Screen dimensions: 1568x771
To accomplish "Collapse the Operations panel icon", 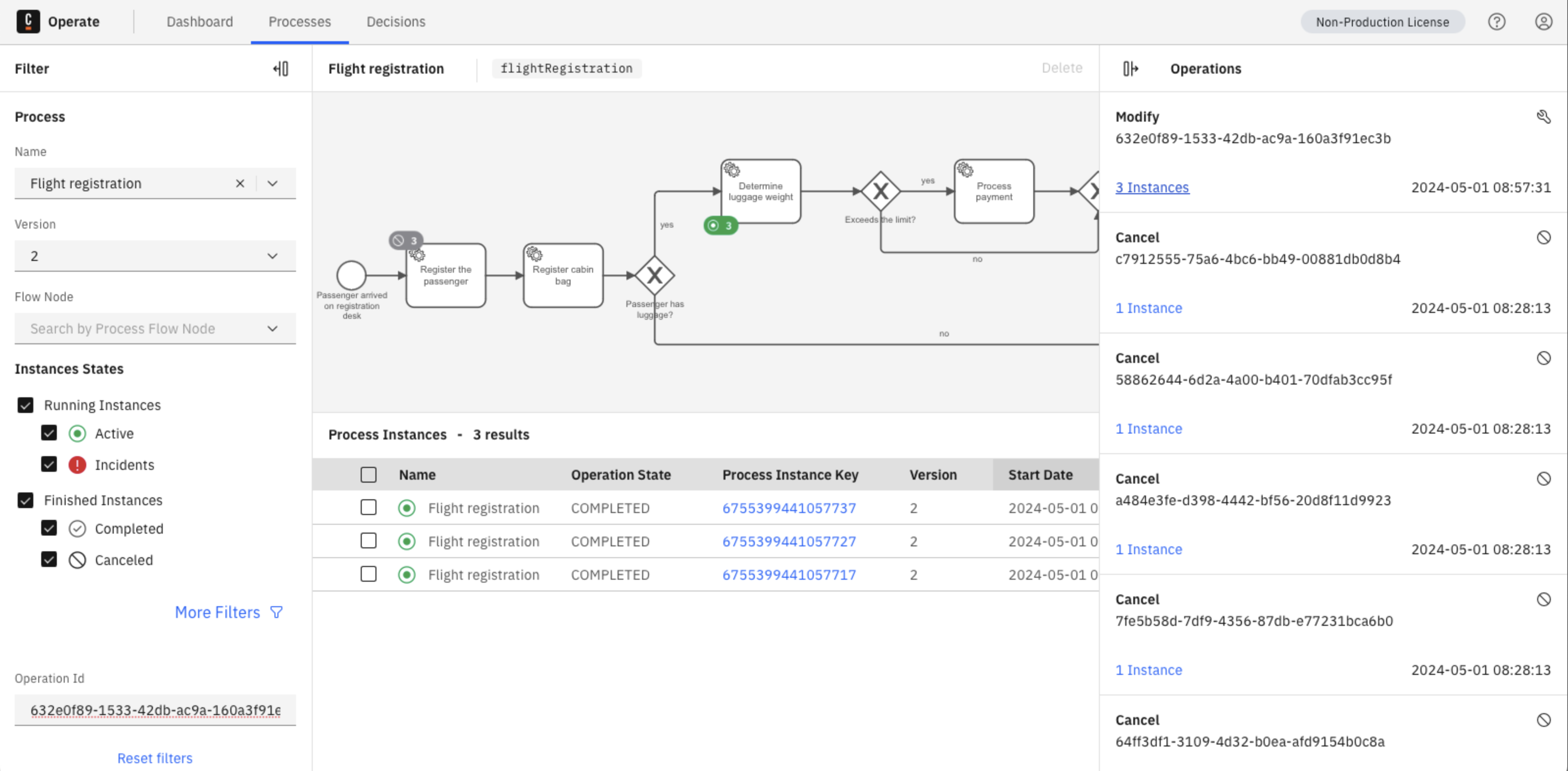I will (1130, 69).
